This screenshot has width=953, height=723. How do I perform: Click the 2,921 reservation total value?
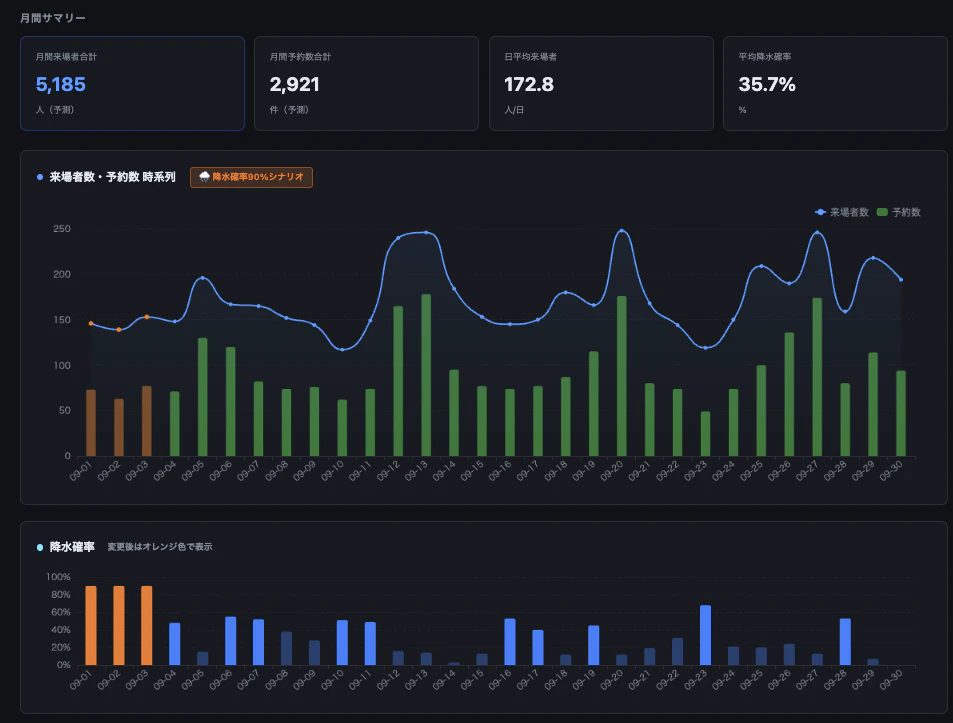point(295,84)
